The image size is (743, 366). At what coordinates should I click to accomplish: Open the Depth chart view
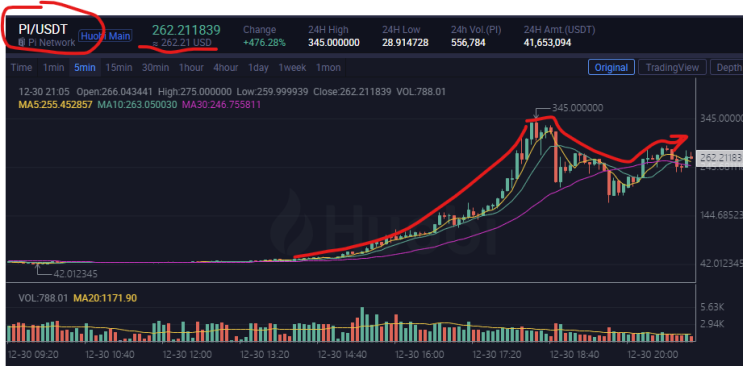(x=726, y=67)
